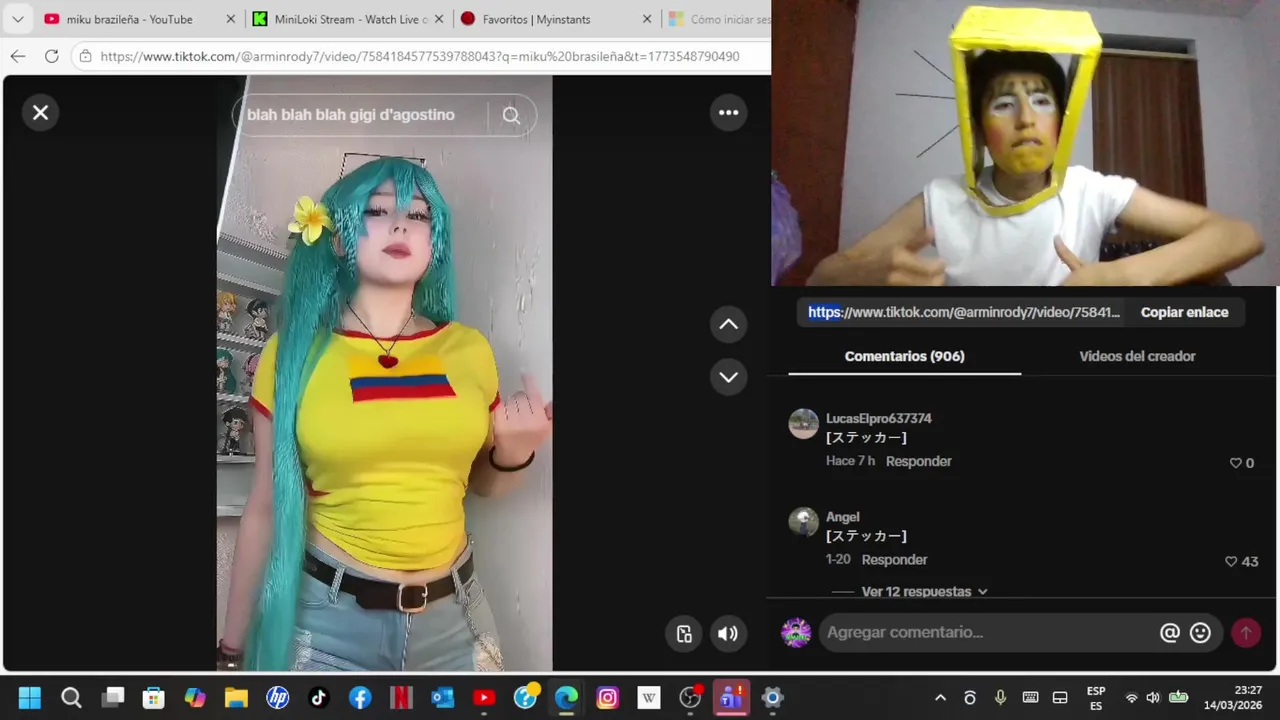The width and height of the screenshot is (1280, 720).
Task: Click the microphone tray icon
Action: click(x=1000, y=698)
